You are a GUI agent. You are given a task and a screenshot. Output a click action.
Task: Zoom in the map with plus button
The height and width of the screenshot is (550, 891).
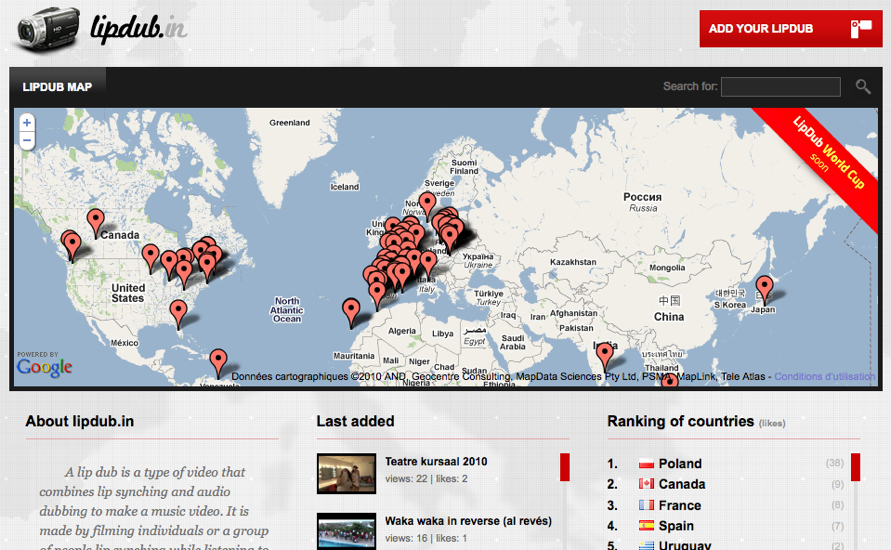tap(27, 123)
